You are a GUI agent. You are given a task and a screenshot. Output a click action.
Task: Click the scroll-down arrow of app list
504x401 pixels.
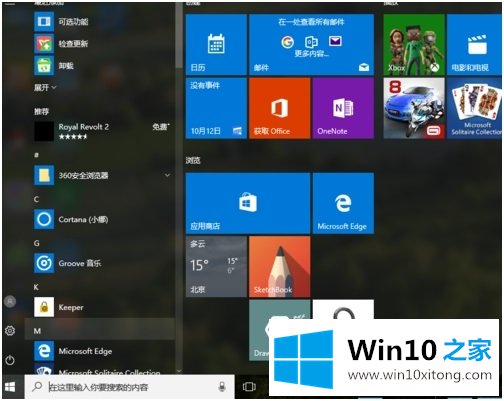coord(179,370)
